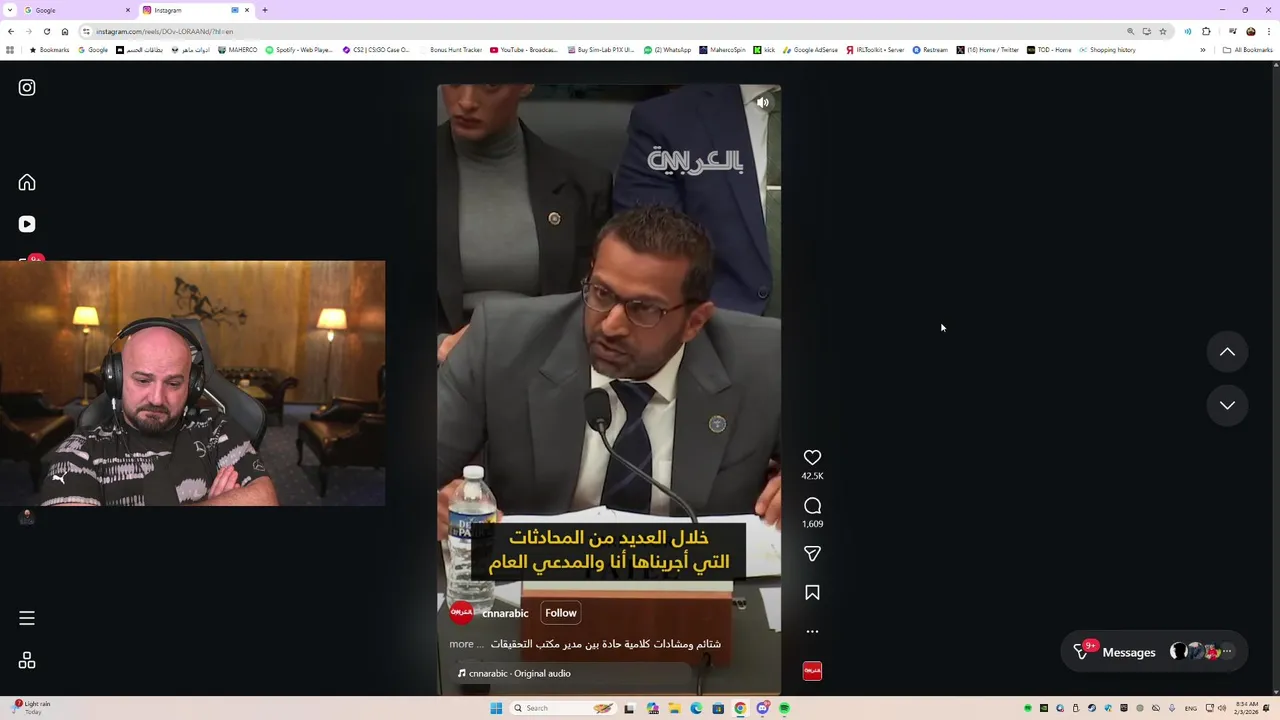1280x720 pixels.
Task: Open profile avatar in Instagram sidebar
Action: 27,517
